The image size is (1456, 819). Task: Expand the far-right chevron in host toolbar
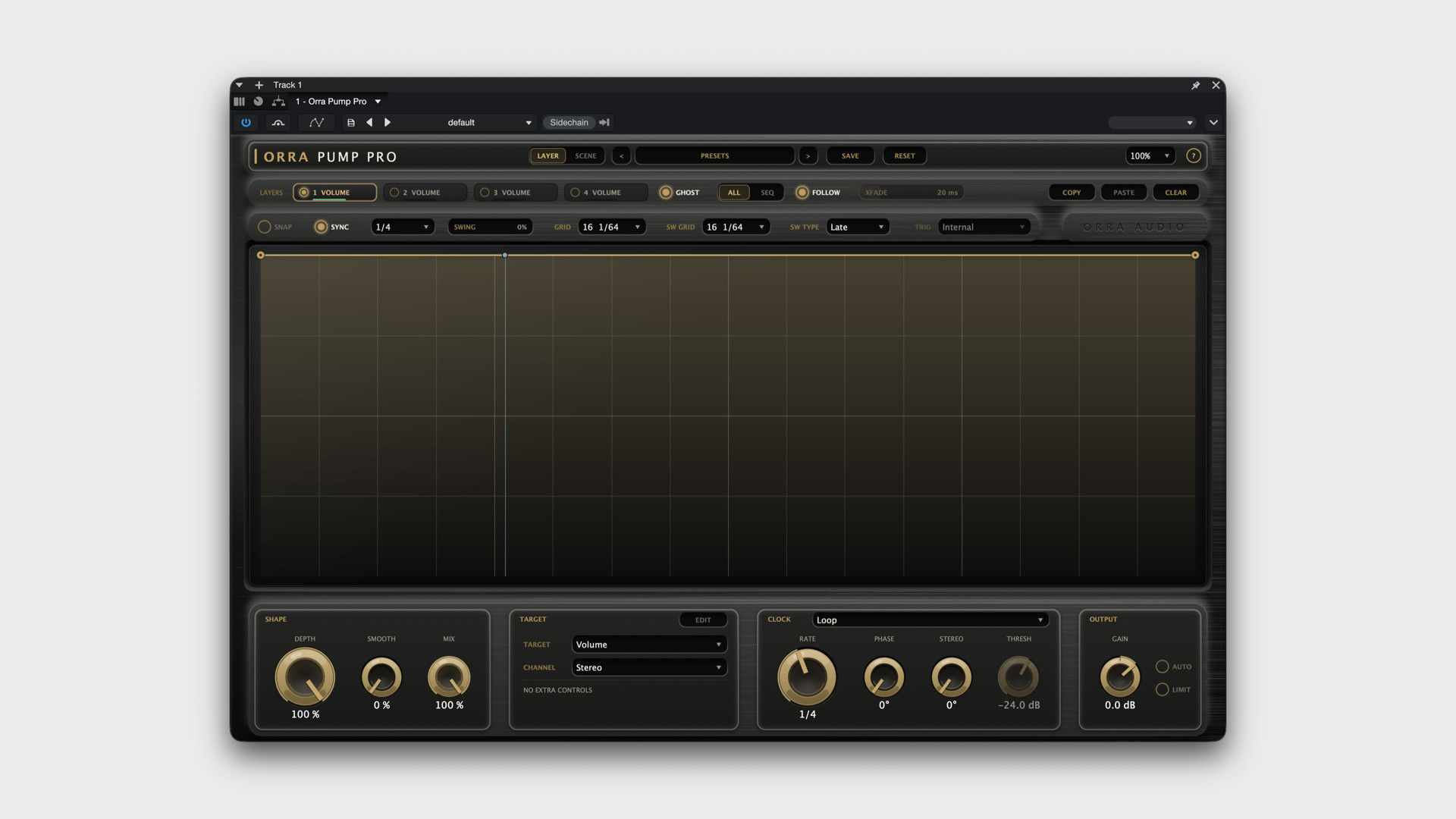tap(1213, 122)
